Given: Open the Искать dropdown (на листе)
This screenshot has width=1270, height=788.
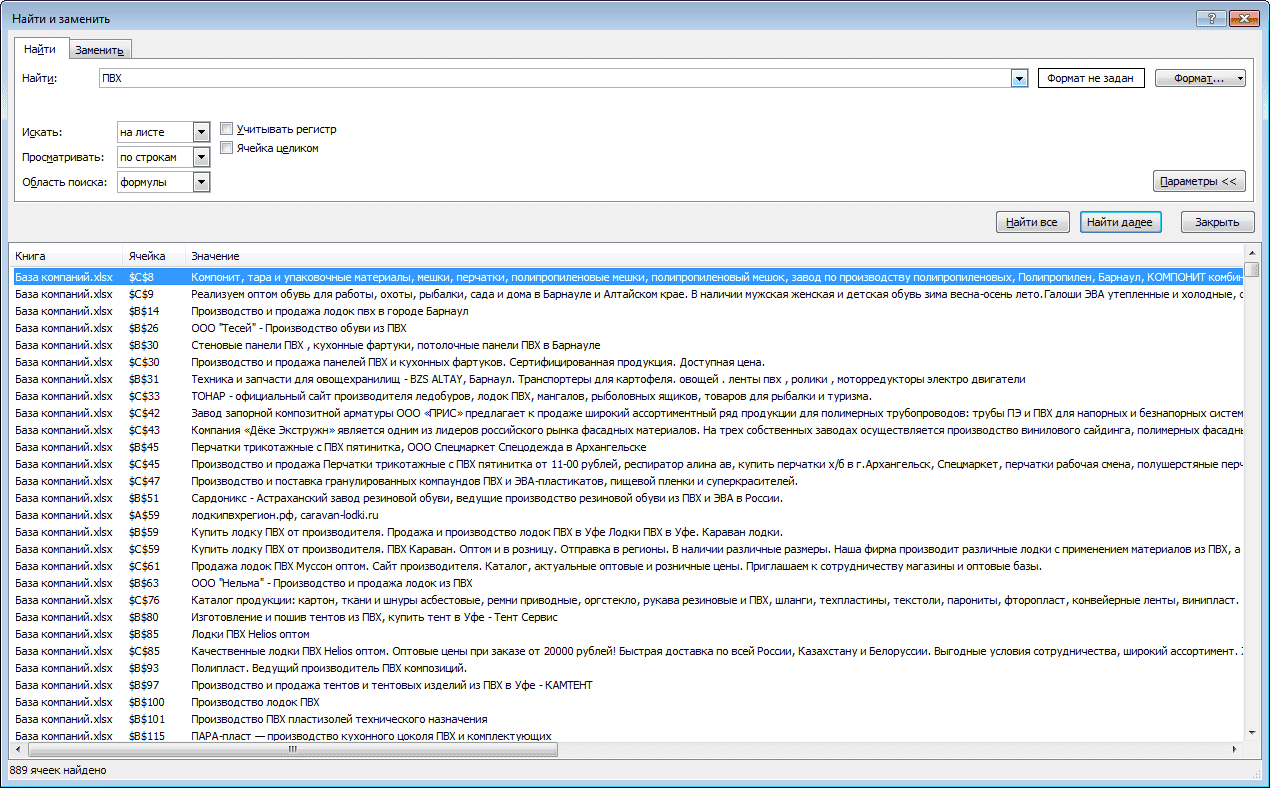Looking at the screenshot, I should point(201,132).
